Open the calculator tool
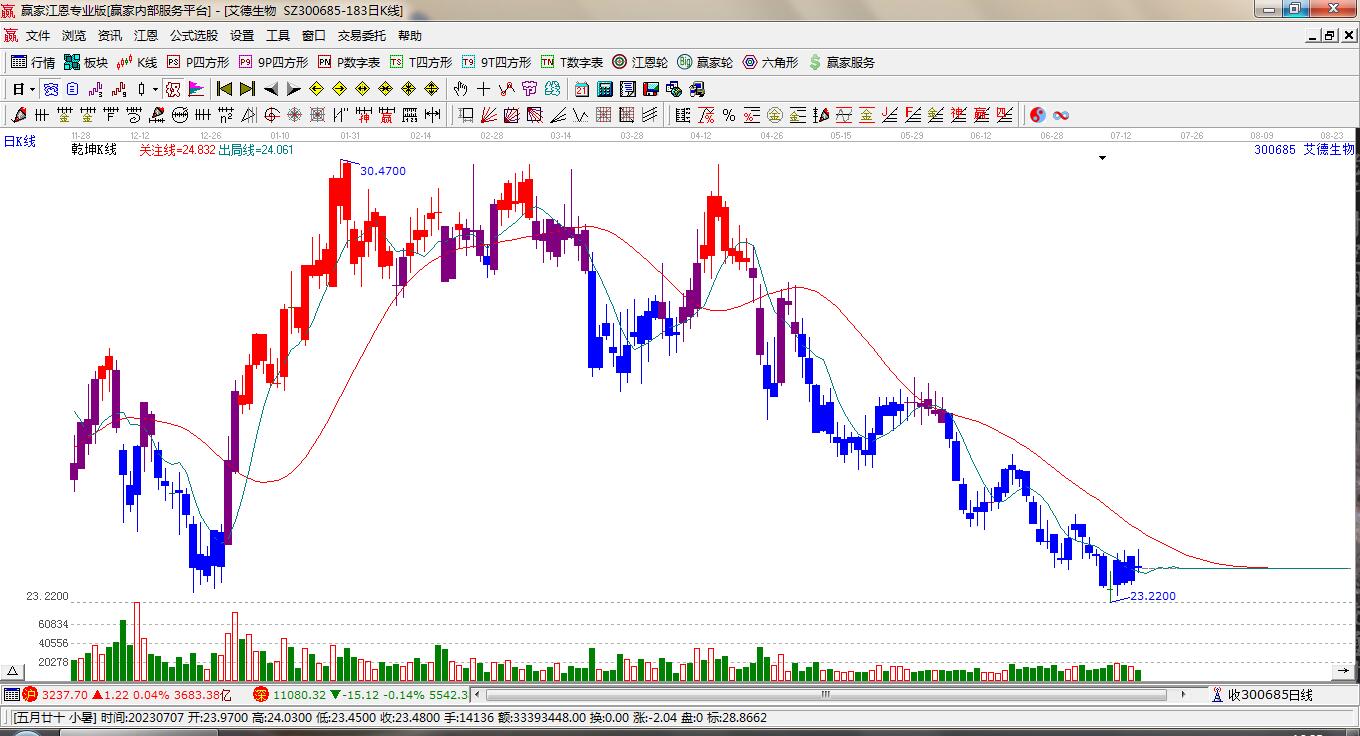The width and height of the screenshot is (1360, 736). click(x=604, y=89)
